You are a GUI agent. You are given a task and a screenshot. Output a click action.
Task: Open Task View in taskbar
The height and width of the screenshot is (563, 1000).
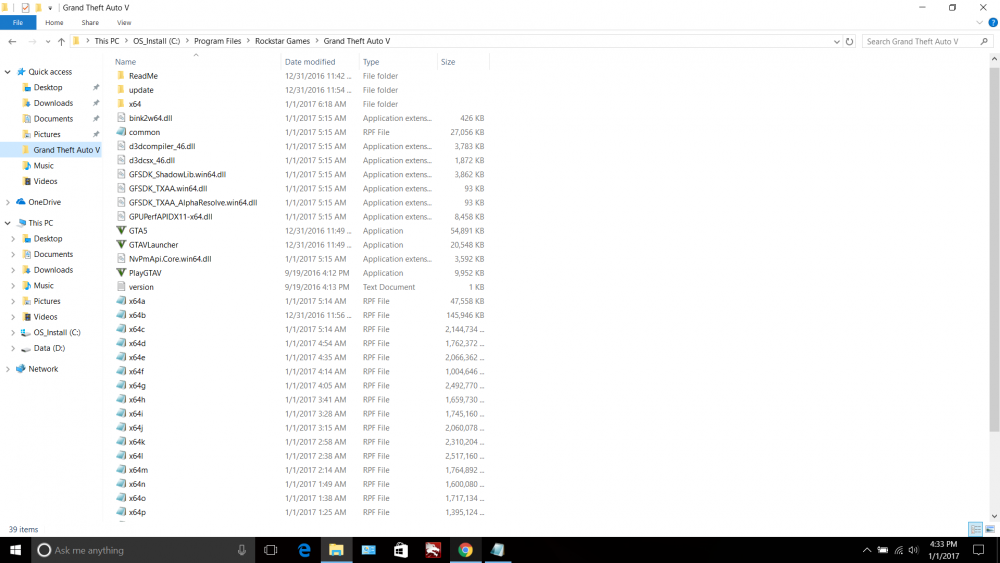[x=270, y=550]
